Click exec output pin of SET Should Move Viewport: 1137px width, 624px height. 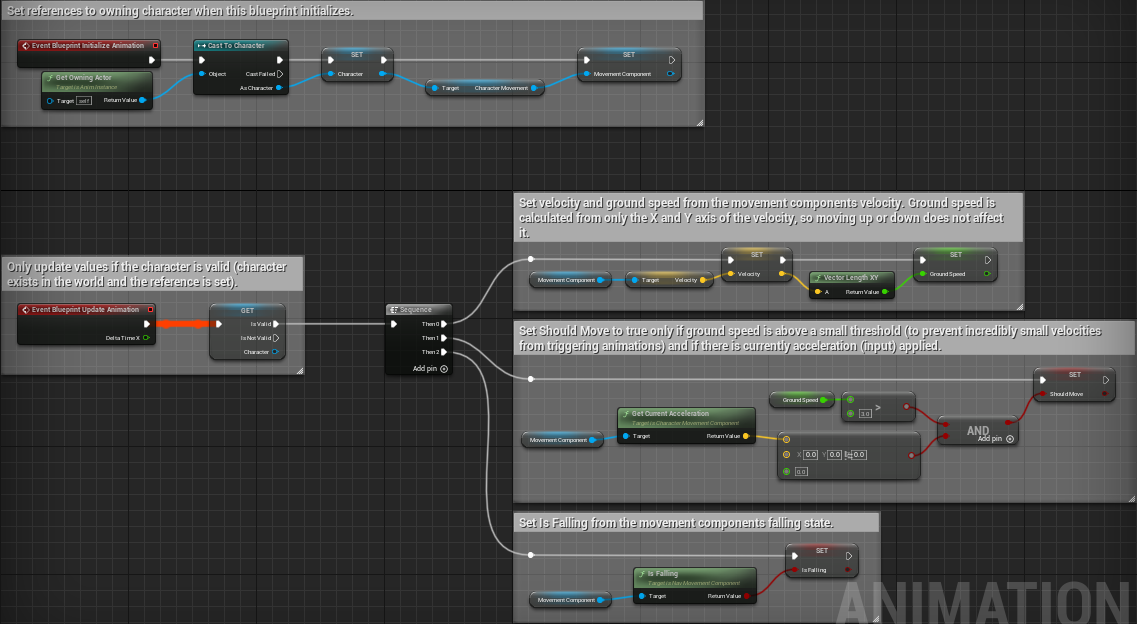tap(1106, 380)
